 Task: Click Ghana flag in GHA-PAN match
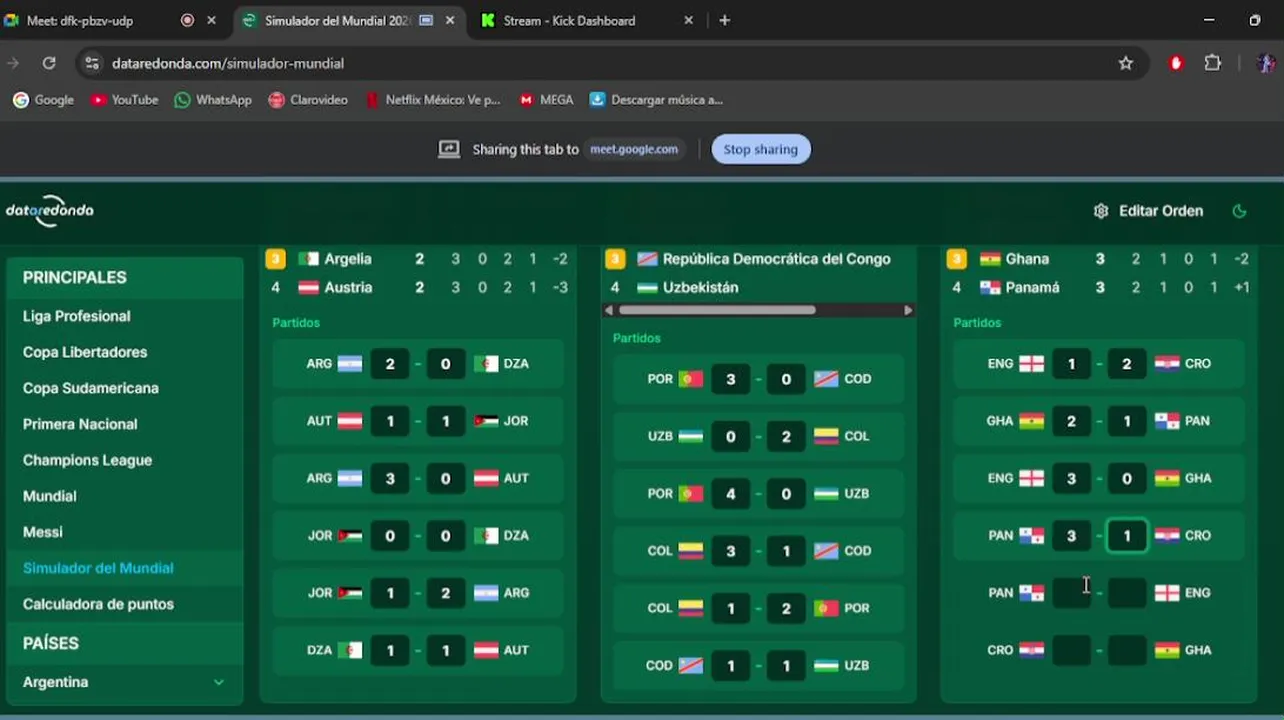[1031, 421]
